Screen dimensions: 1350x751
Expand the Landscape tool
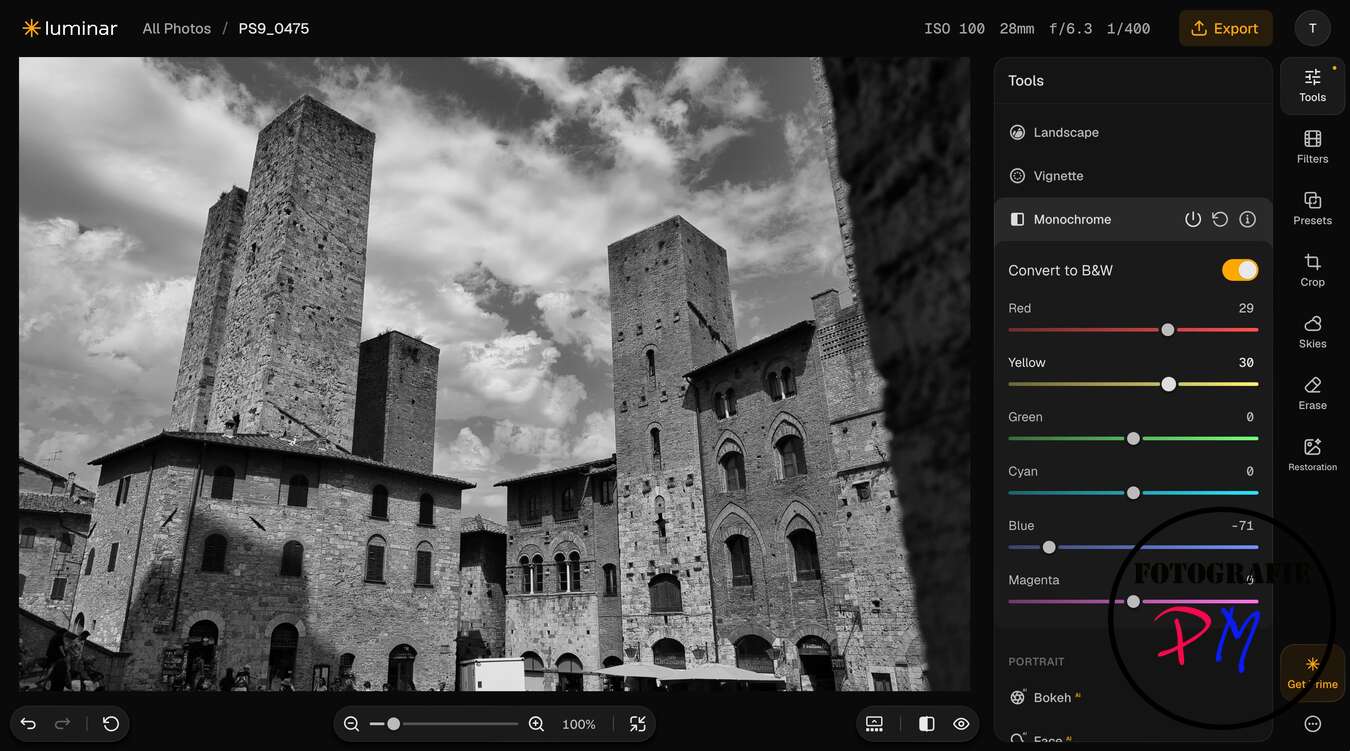click(1133, 132)
